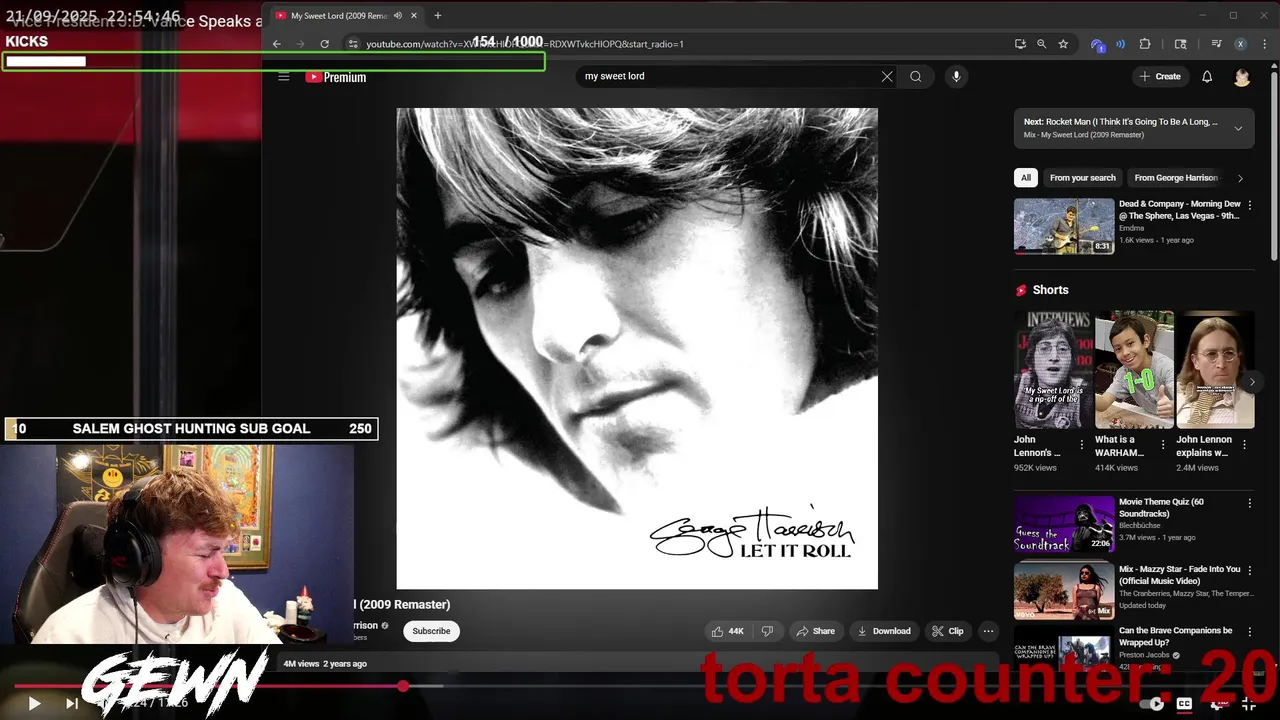Screen dimensions: 1280x720
Task: Open options for WARHAMMER short
Action: pos(1162,445)
